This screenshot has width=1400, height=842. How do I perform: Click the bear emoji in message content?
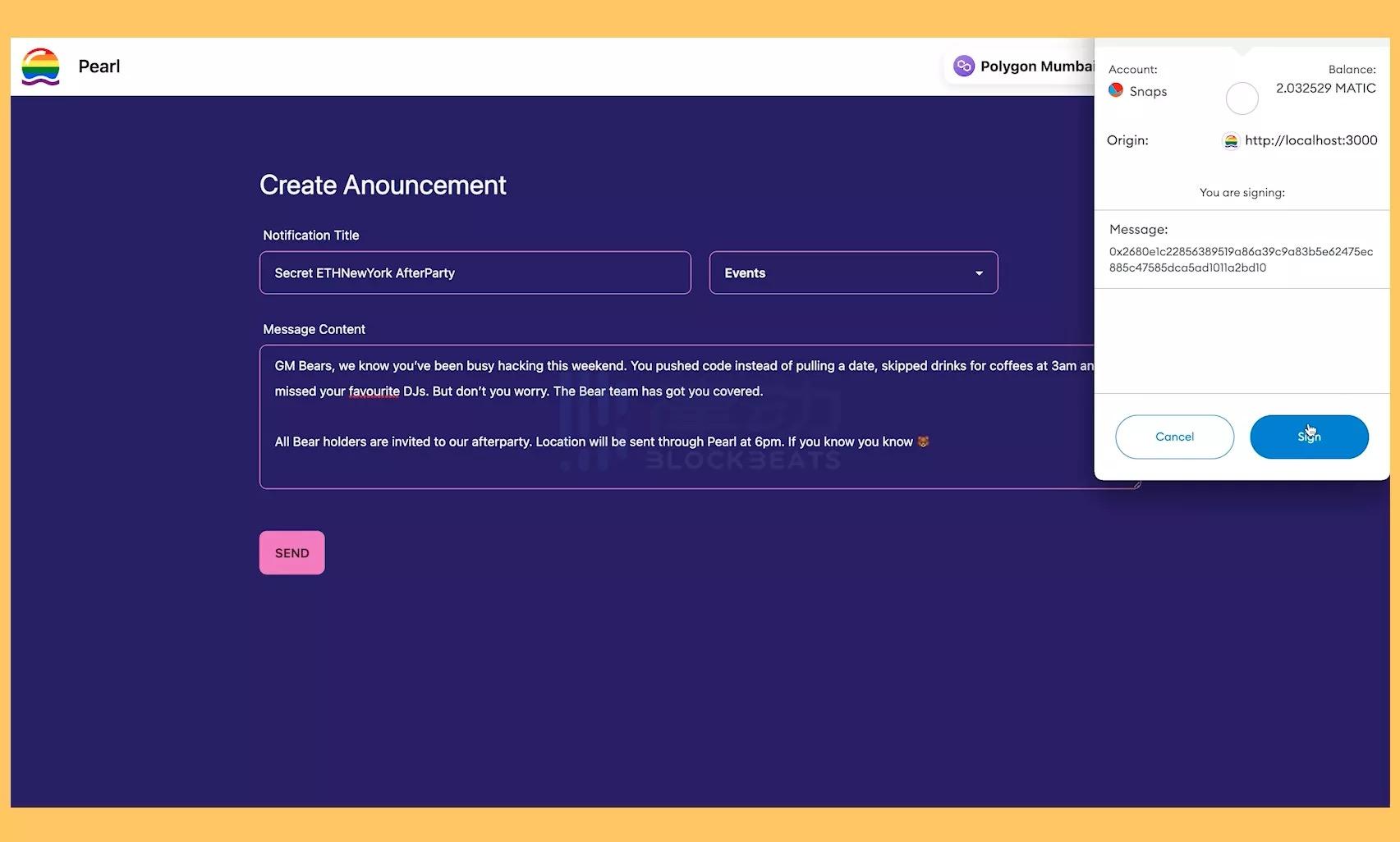click(923, 442)
